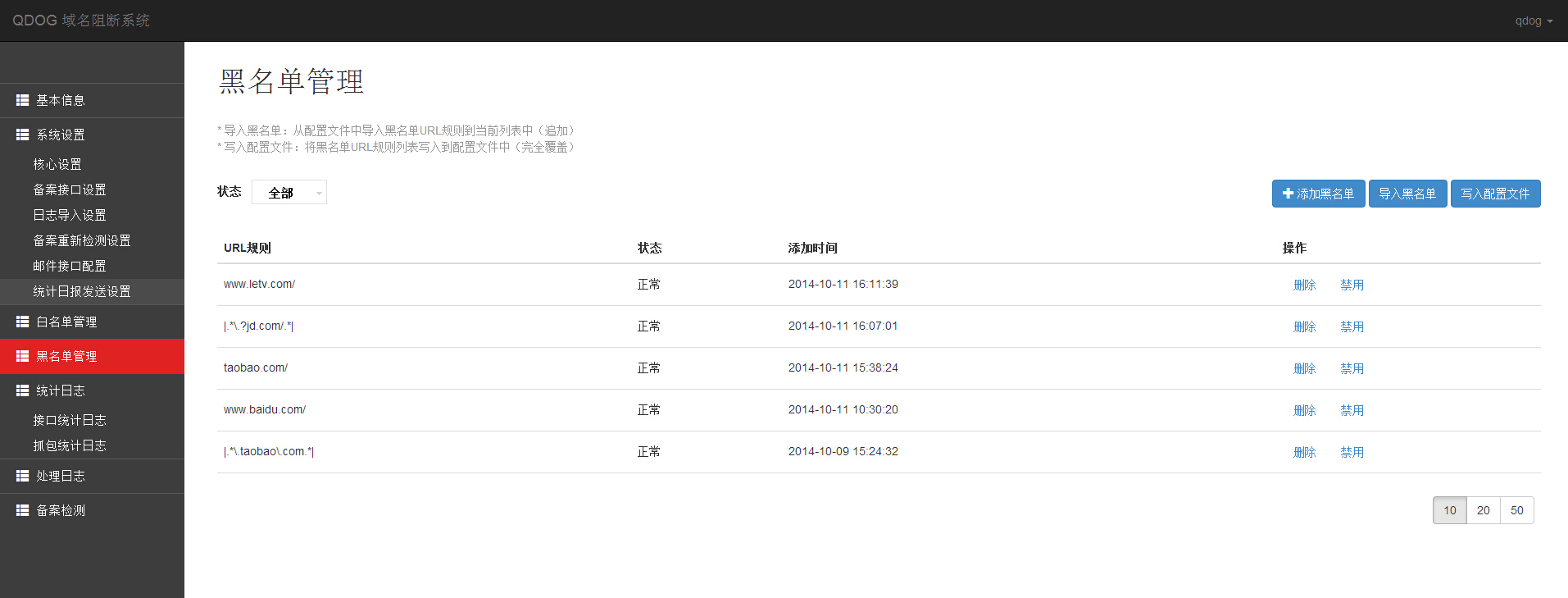Open 备案检测 in the sidebar

(92, 510)
